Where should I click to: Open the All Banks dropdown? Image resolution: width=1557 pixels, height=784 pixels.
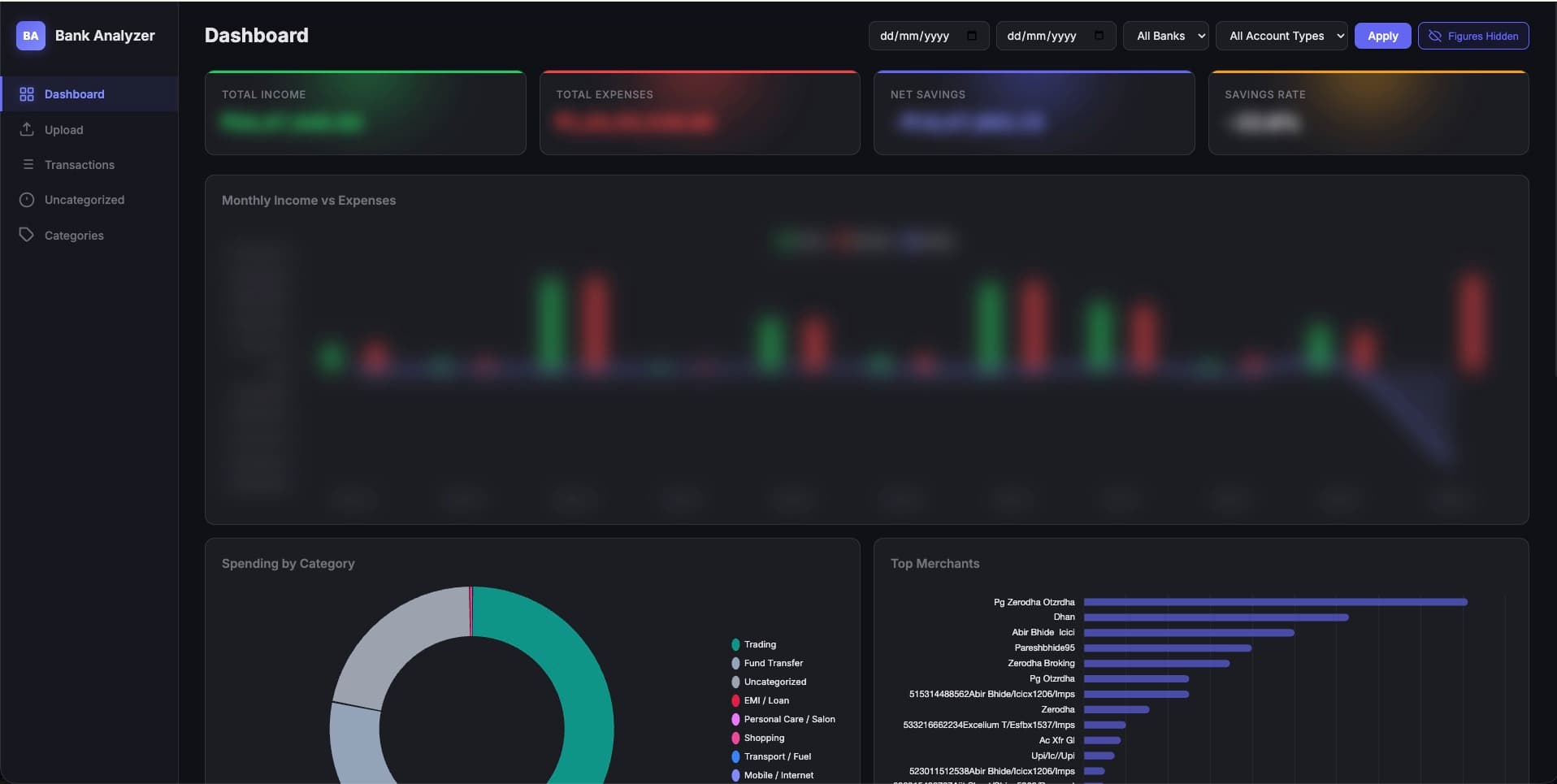point(1166,36)
